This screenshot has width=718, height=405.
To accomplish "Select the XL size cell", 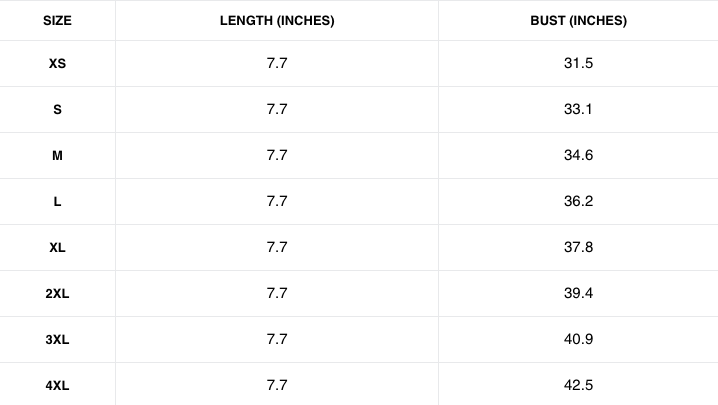I will (57, 248).
